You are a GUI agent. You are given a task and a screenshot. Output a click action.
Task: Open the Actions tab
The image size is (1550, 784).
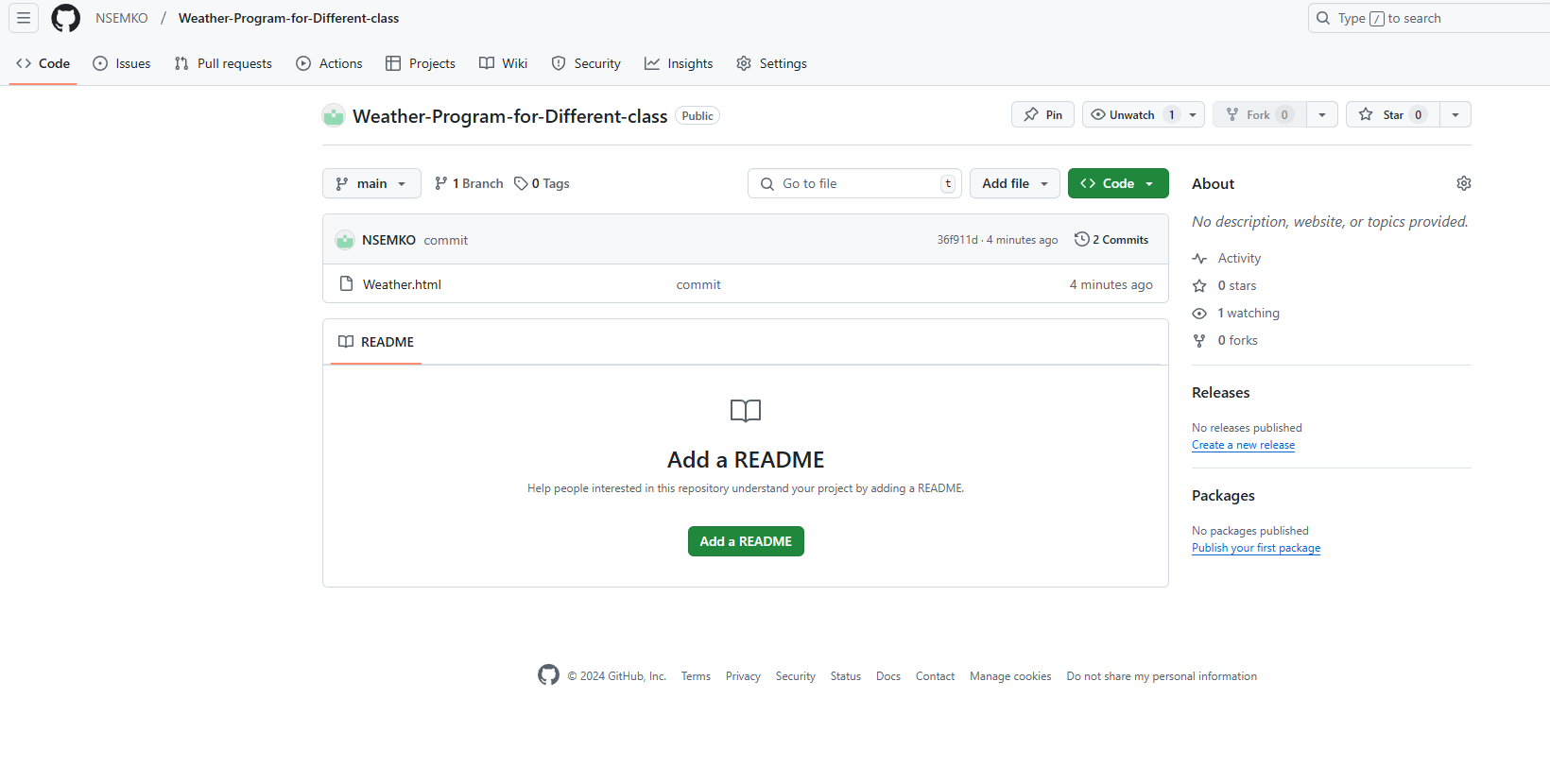pyautogui.click(x=329, y=63)
